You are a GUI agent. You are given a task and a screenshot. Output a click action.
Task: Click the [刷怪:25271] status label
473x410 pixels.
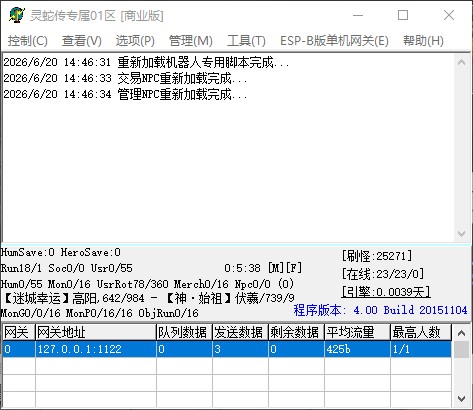tap(377, 256)
